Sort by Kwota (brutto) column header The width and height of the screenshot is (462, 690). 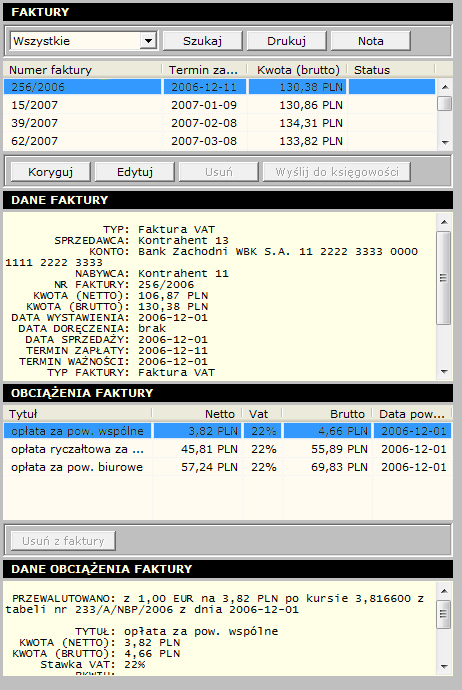[x=298, y=70]
